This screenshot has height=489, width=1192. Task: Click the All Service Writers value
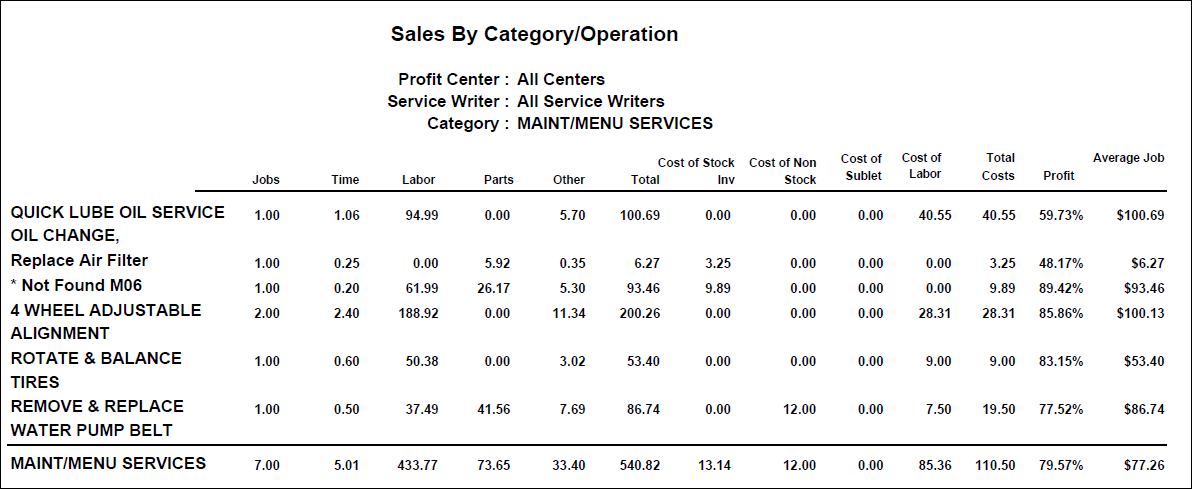coord(590,101)
